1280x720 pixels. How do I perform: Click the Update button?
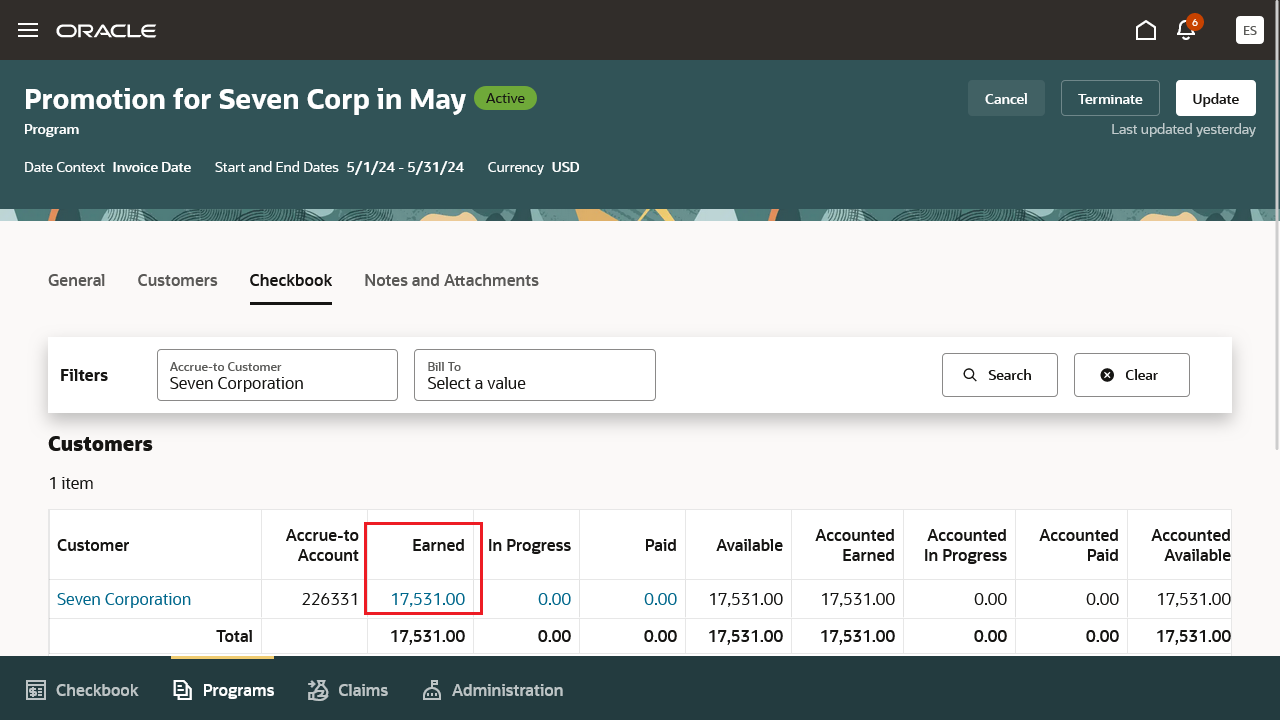coord(1216,98)
